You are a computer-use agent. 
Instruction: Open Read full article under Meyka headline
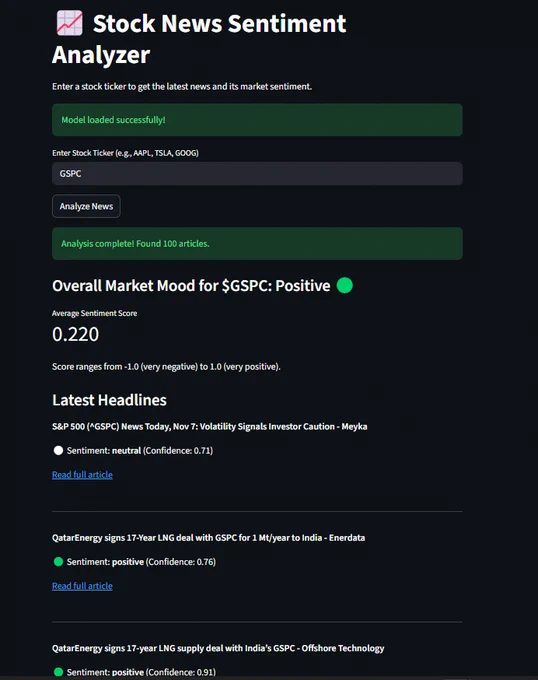(x=82, y=474)
